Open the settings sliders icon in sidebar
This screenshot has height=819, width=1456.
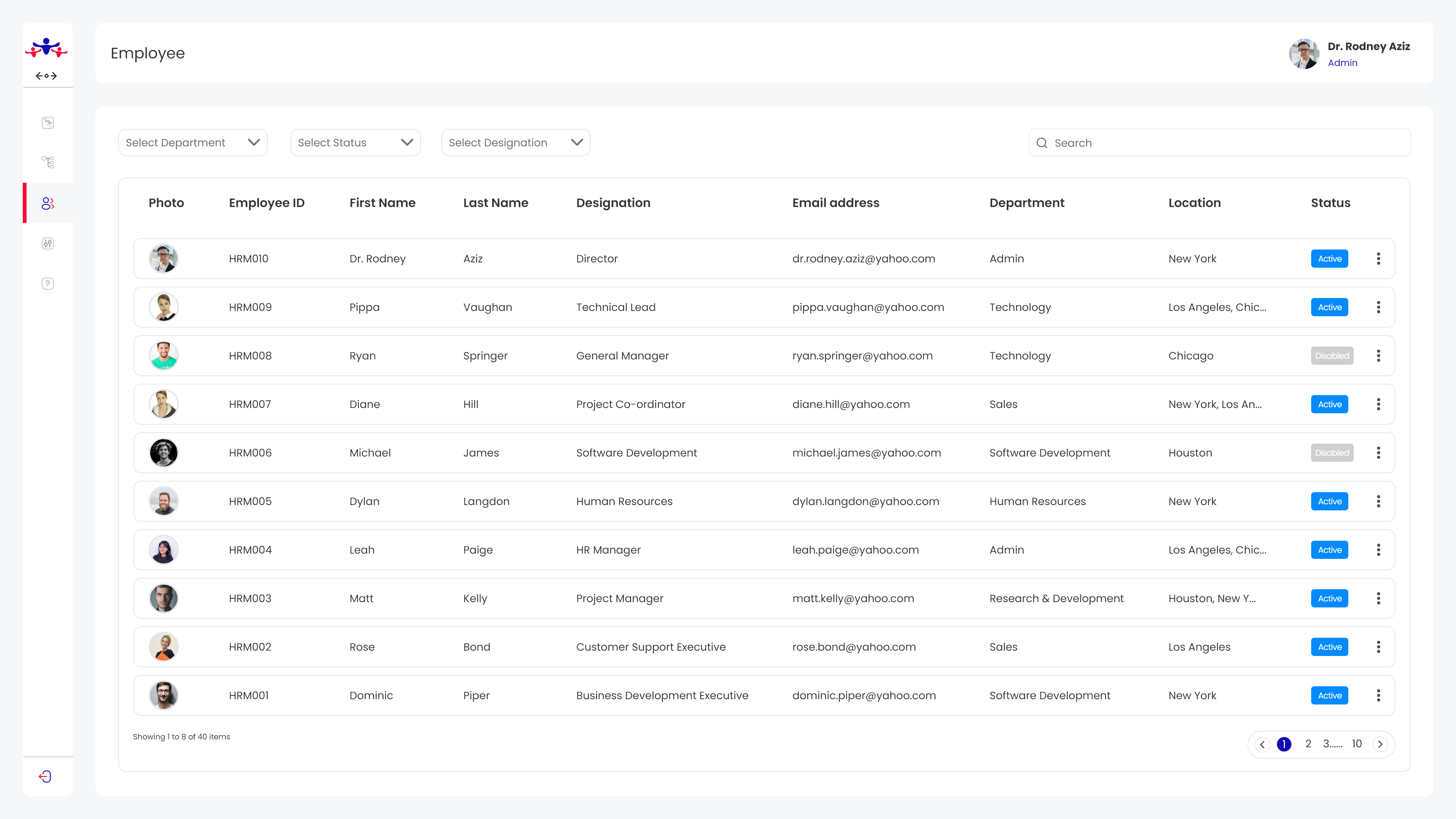tap(47, 243)
